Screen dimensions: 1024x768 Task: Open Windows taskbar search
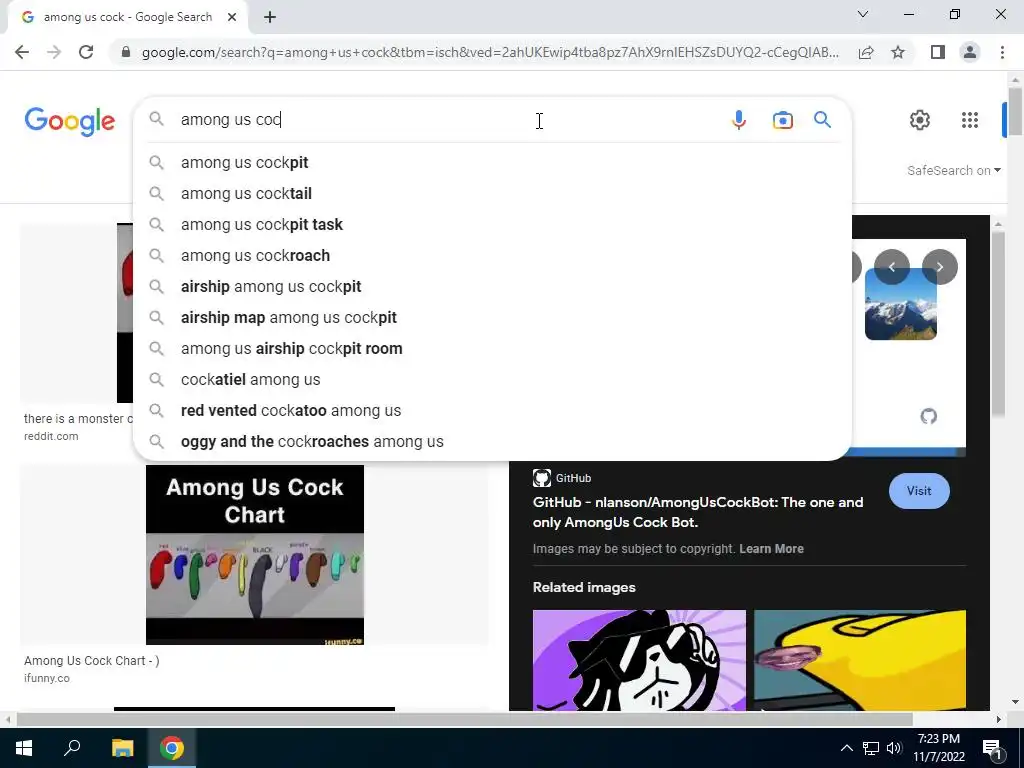pyautogui.click(x=72, y=748)
